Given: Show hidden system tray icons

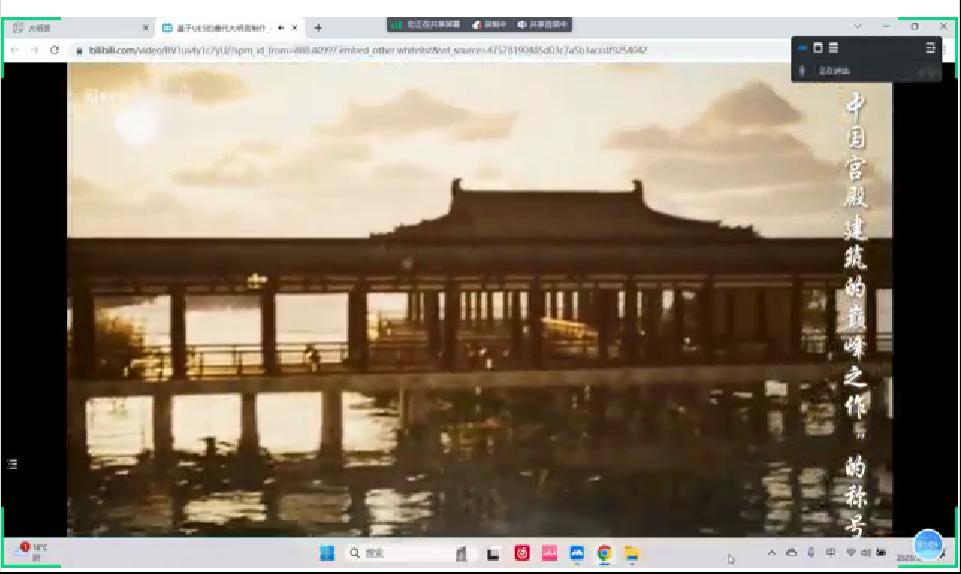Looking at the screenshot, I should tap(772, 553).
